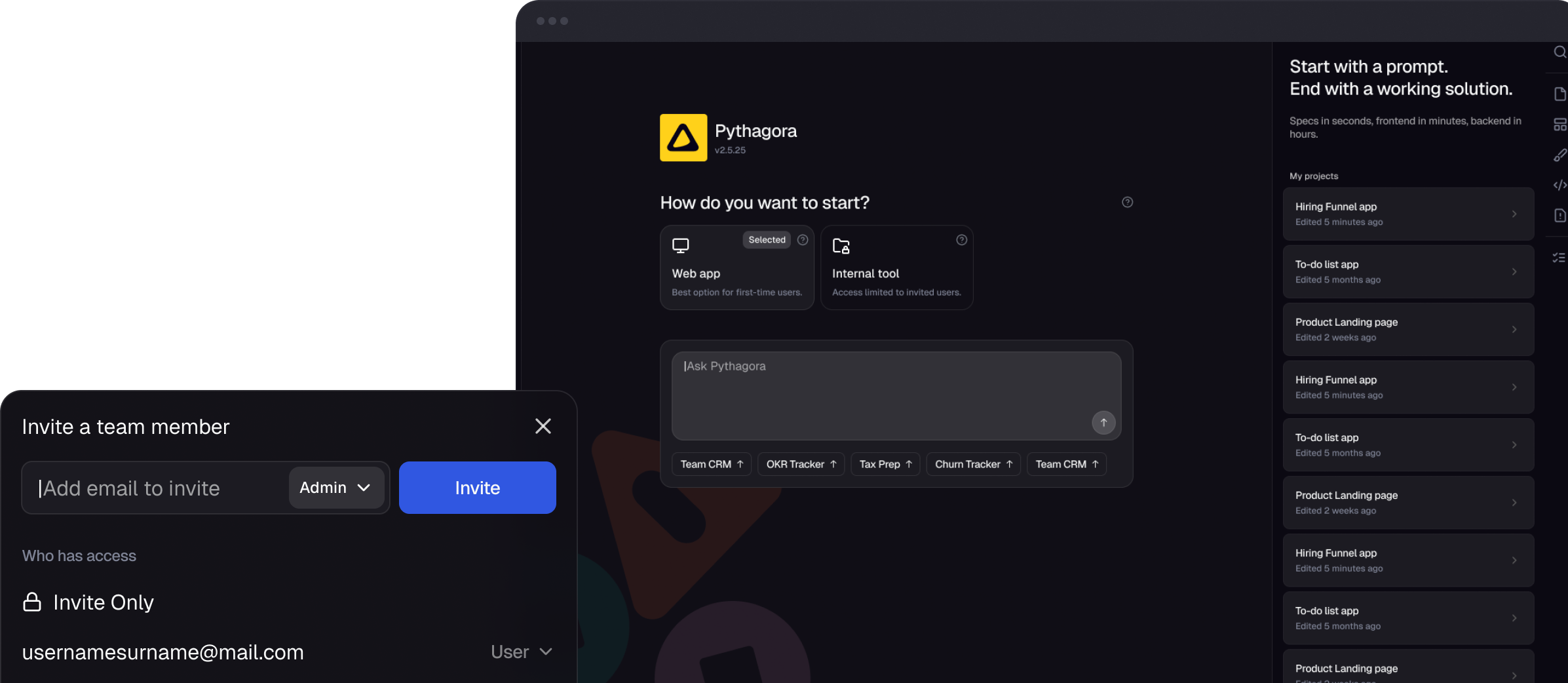Click the Selected badge on Web app card
Viewport: 1568px width, 683px height.
(x=767, y=240)
